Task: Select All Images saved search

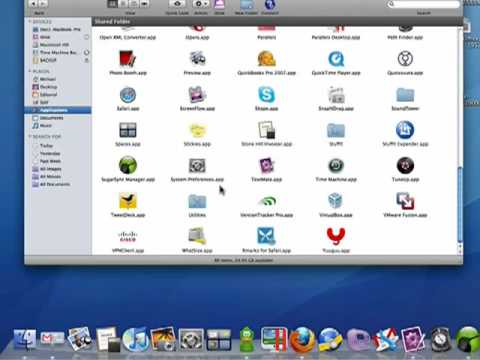Action: [57, 169]
